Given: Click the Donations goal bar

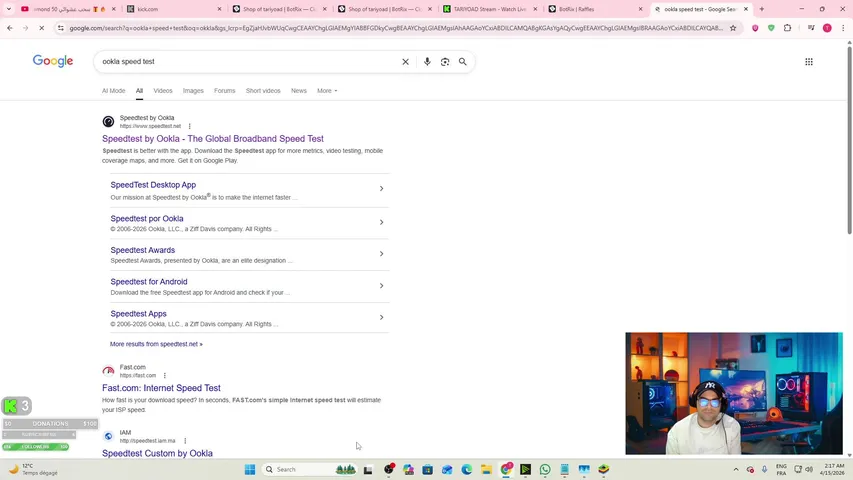Looking at the screenshot, I should point(50,423).
